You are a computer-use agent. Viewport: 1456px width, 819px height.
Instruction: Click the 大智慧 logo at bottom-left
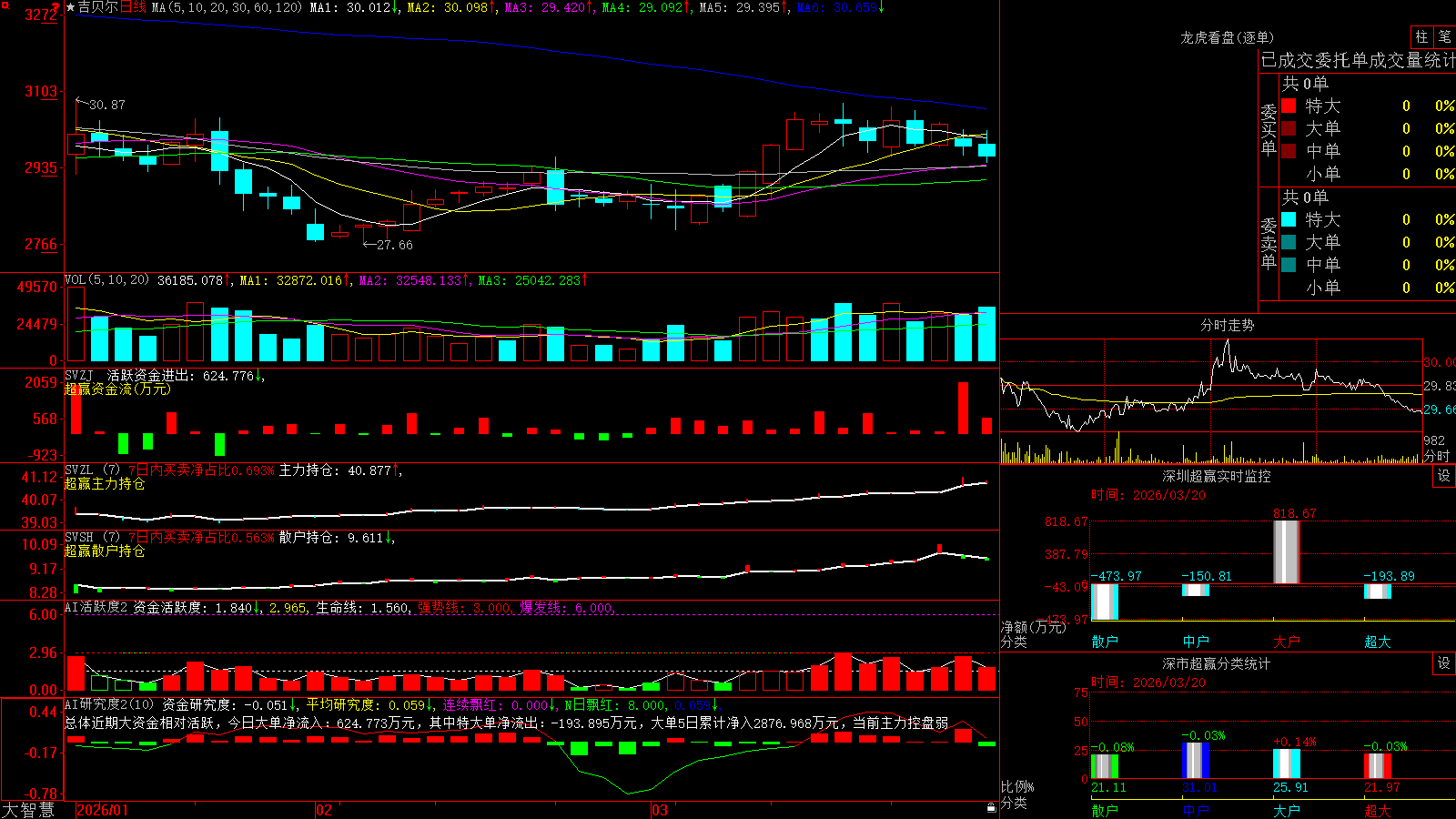pyautogui.click(x=28, y=810)
